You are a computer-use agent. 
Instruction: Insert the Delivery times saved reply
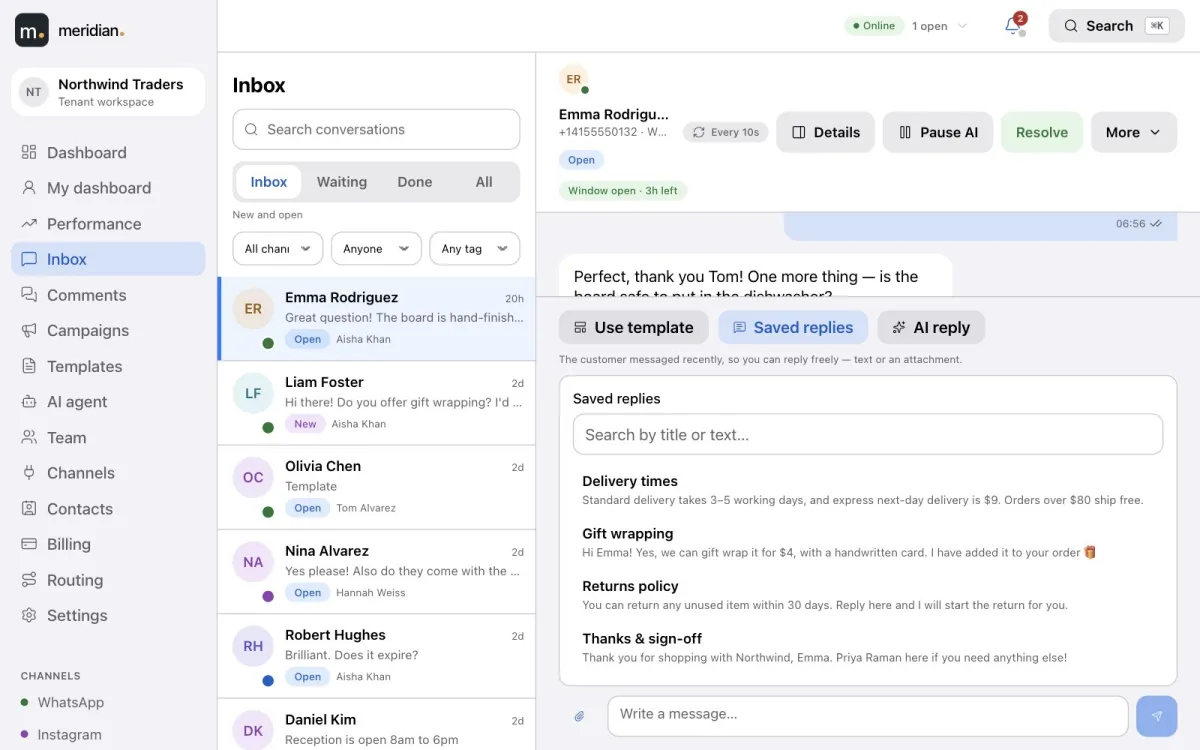tap(868, 490)
